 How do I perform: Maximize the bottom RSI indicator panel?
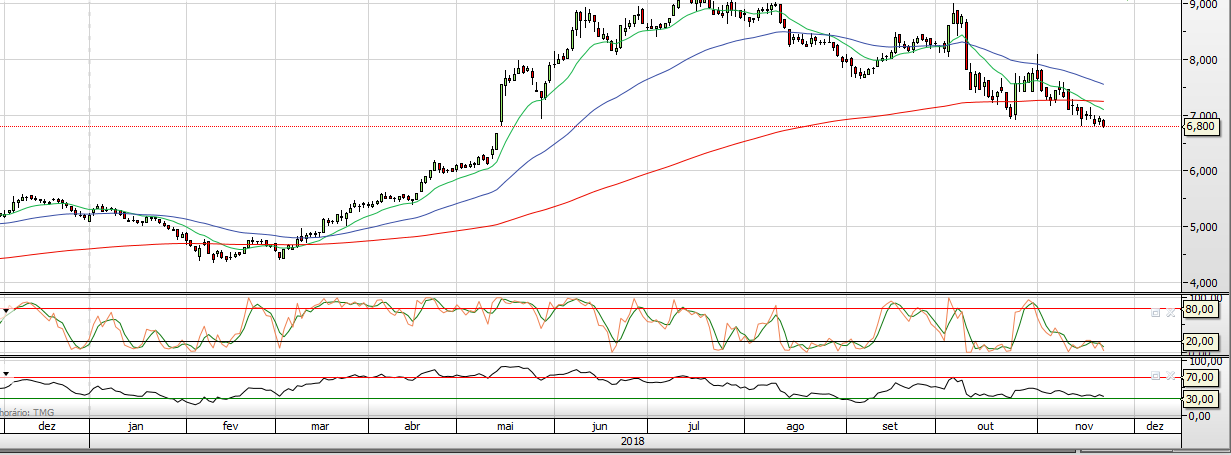1155,376
